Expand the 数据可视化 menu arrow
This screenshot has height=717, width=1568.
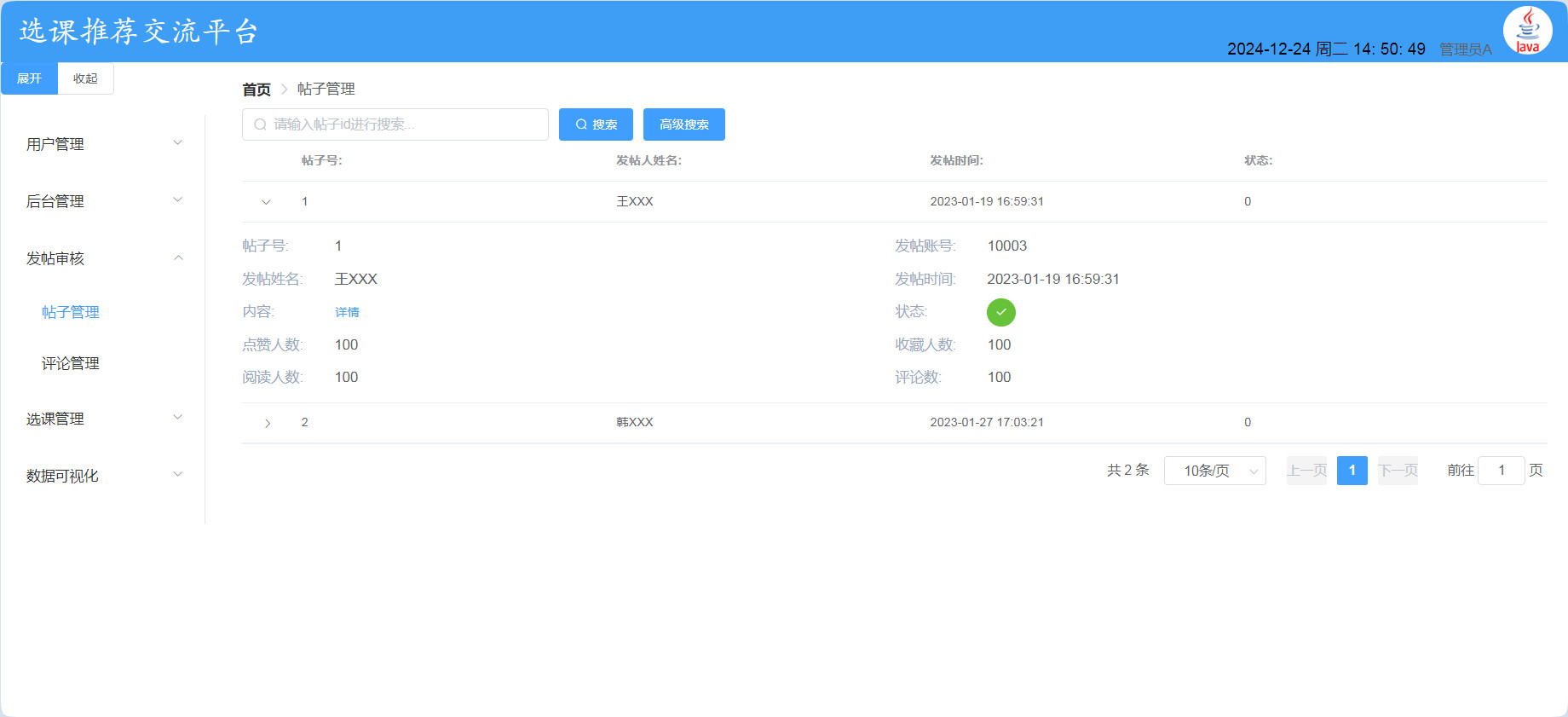178,475
